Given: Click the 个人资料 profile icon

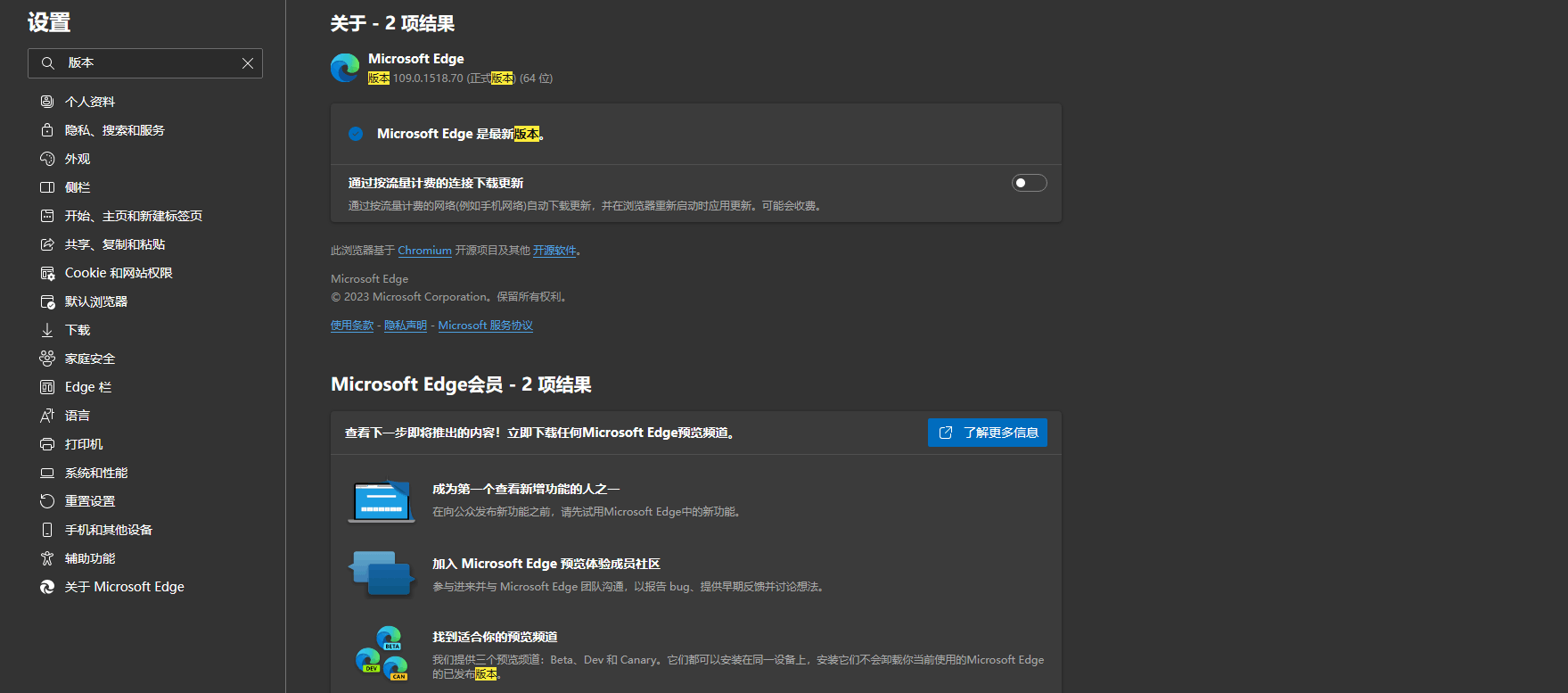Looking at the screenshot, I should pos(47,102).
